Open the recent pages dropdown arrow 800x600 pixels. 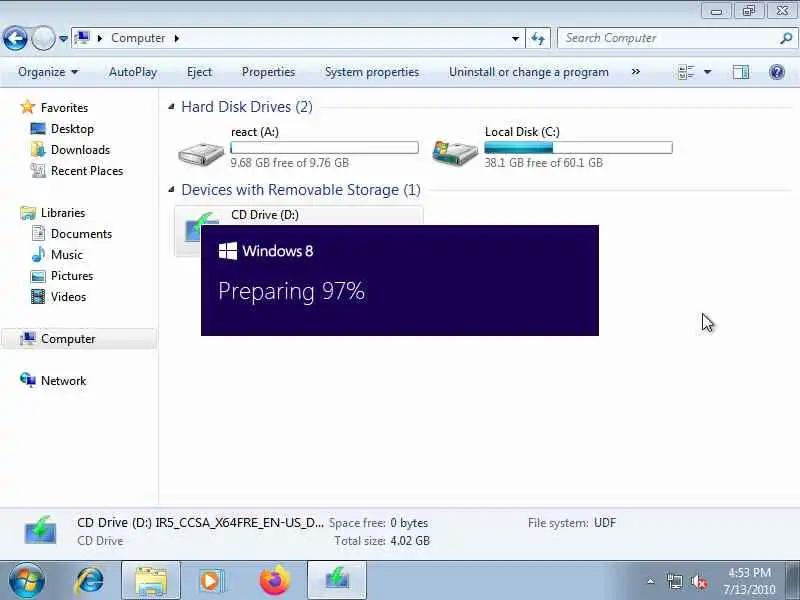pos(63,38)
